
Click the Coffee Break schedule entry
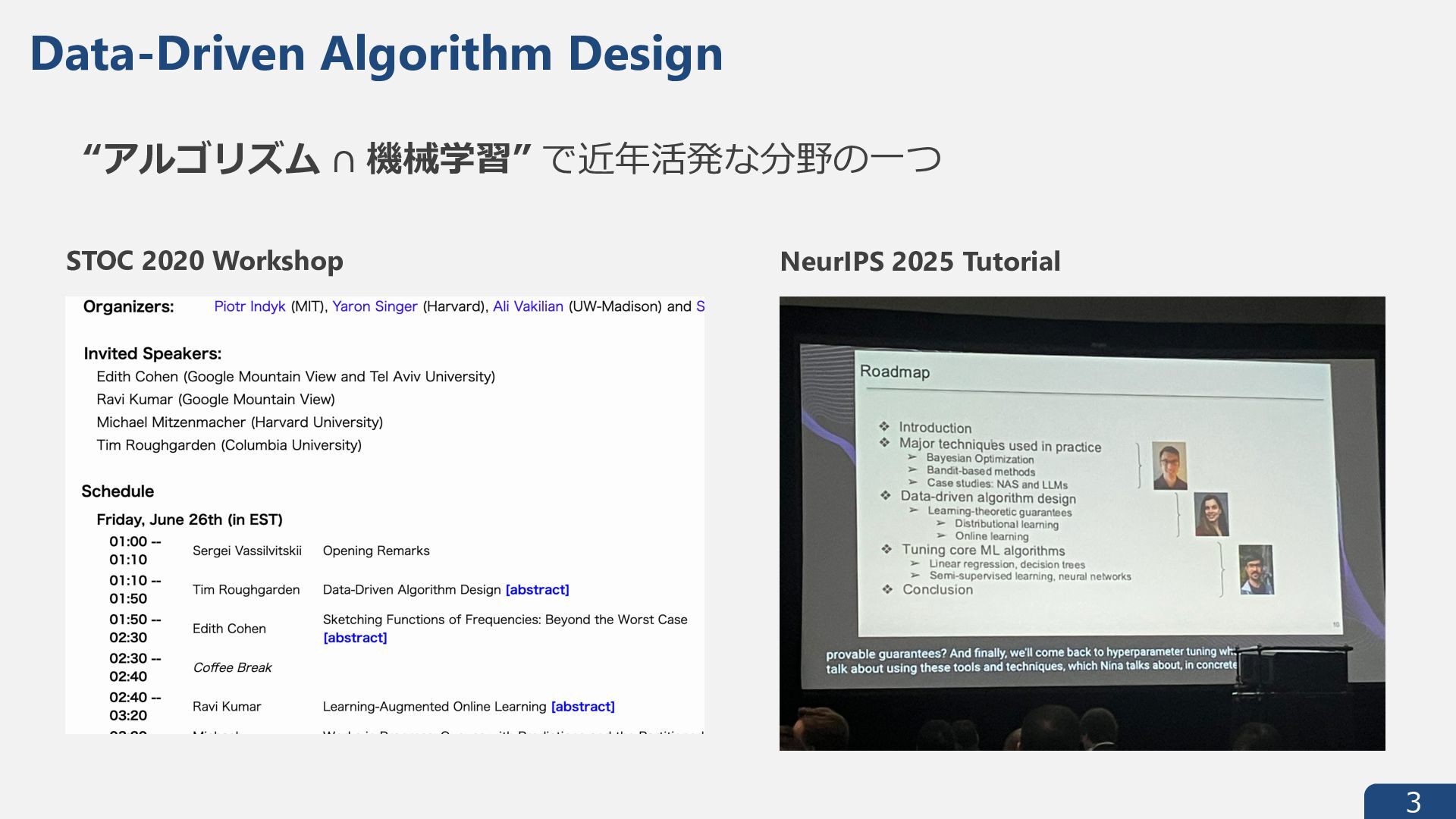(x=232, y=667)
